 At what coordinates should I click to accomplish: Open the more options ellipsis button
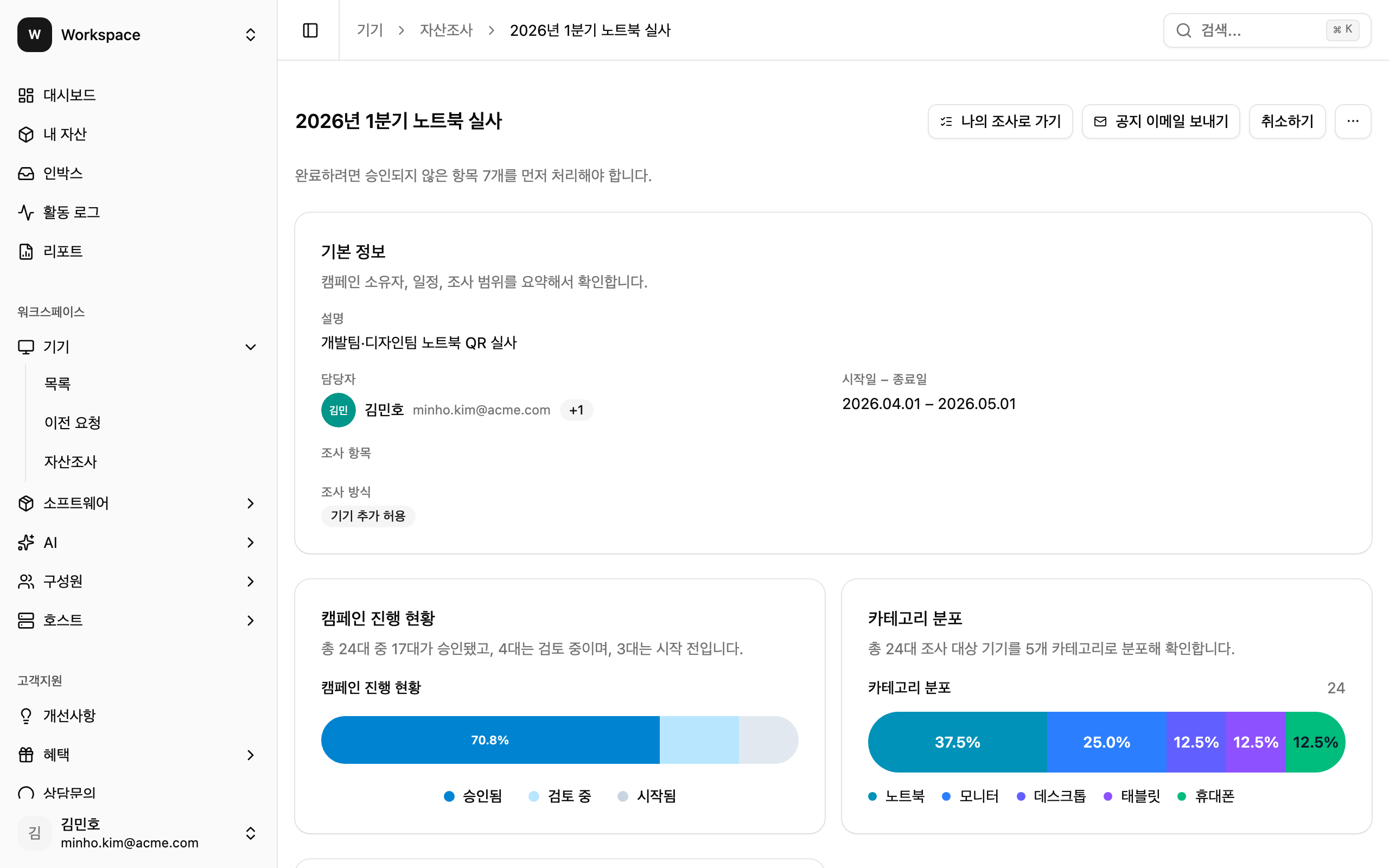pos(1352,121)
